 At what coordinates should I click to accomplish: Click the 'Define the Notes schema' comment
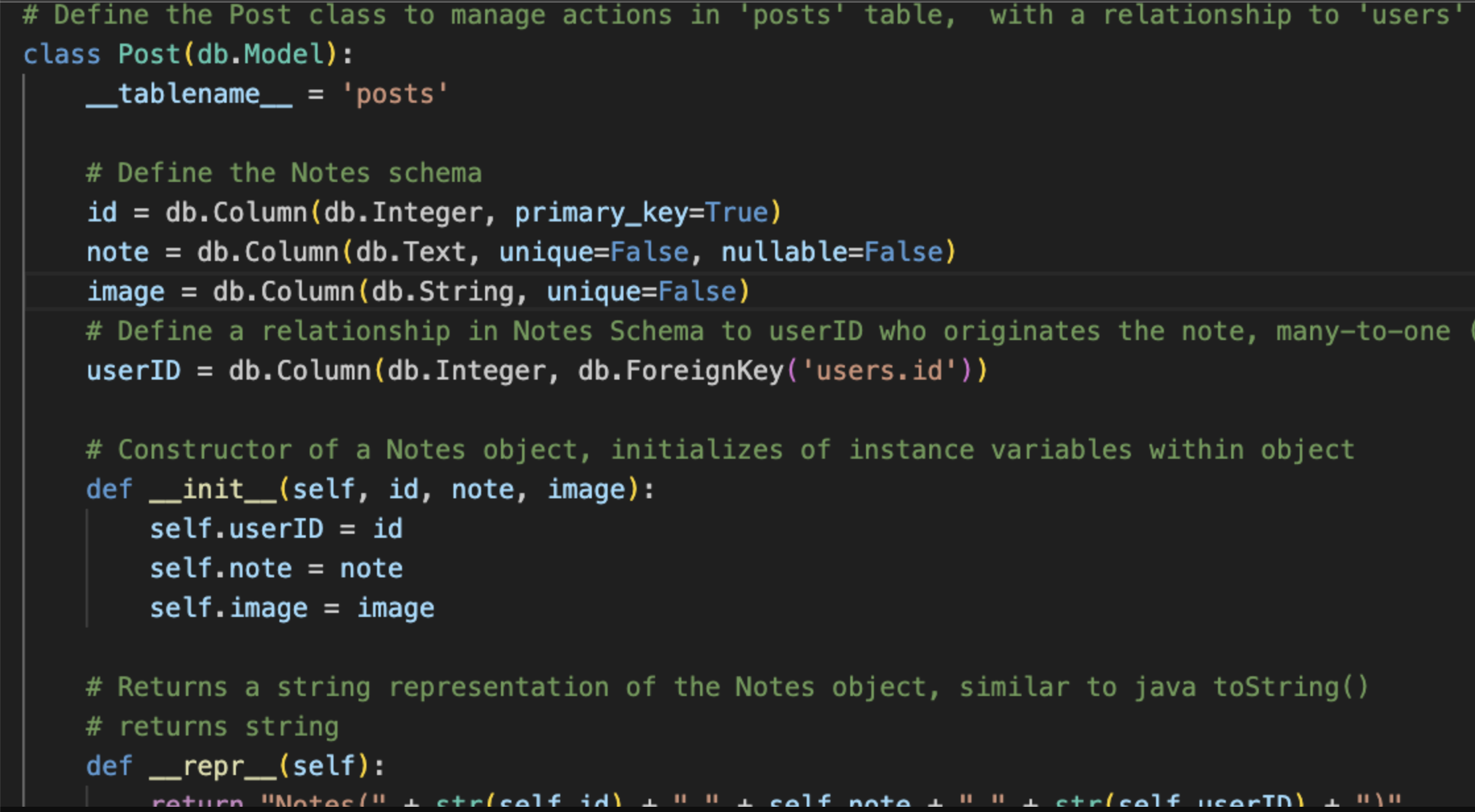[284, 173]
